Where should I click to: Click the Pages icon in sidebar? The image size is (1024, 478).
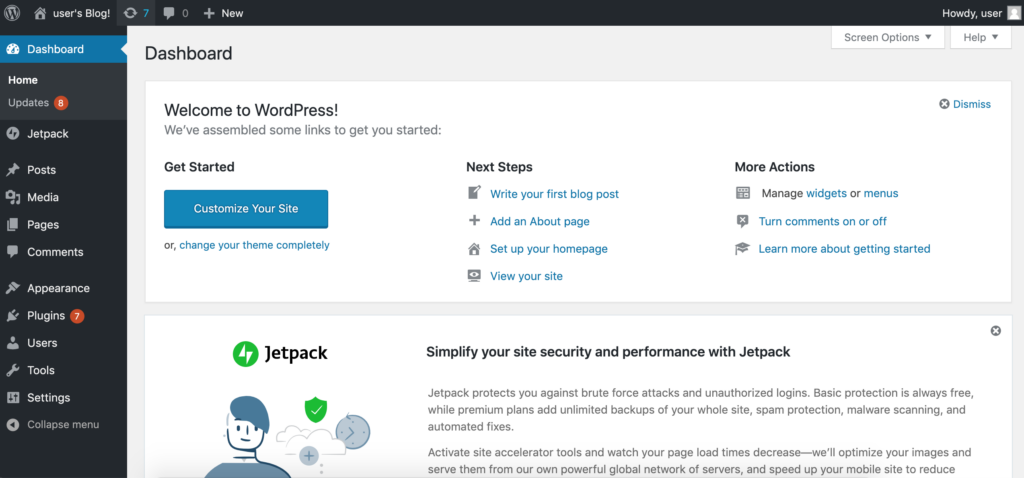click(x=12, y=225)
